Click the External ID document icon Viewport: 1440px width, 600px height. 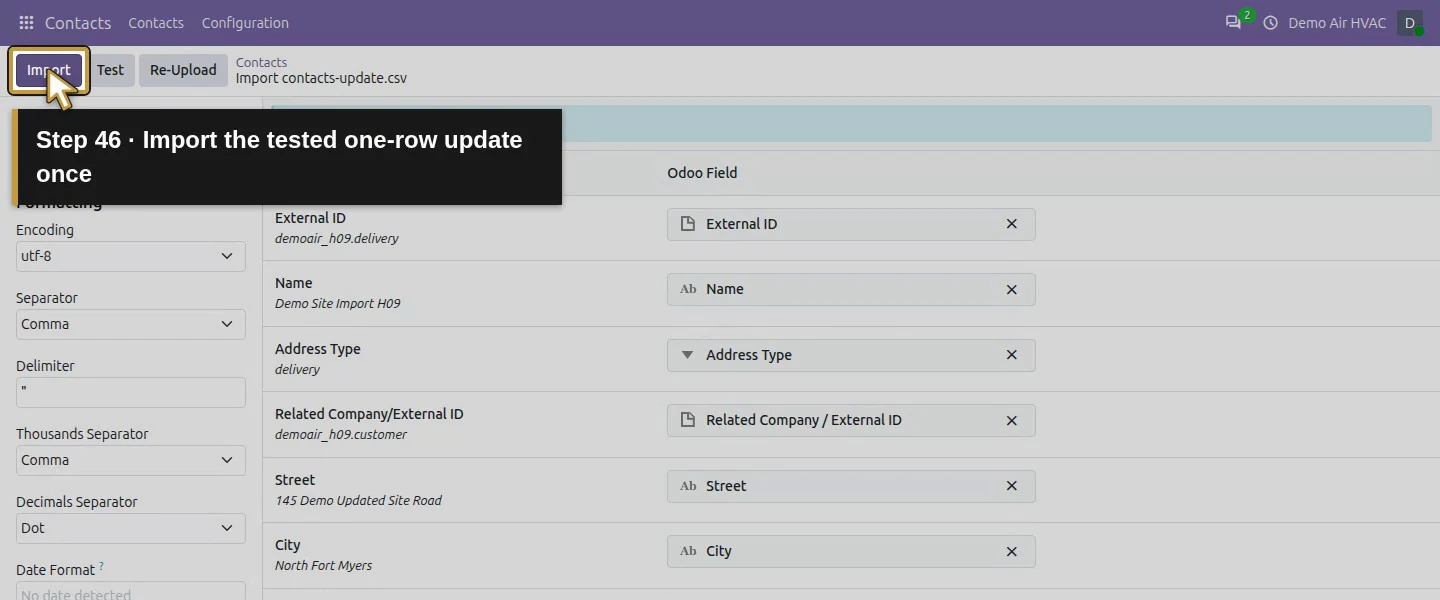687,224
